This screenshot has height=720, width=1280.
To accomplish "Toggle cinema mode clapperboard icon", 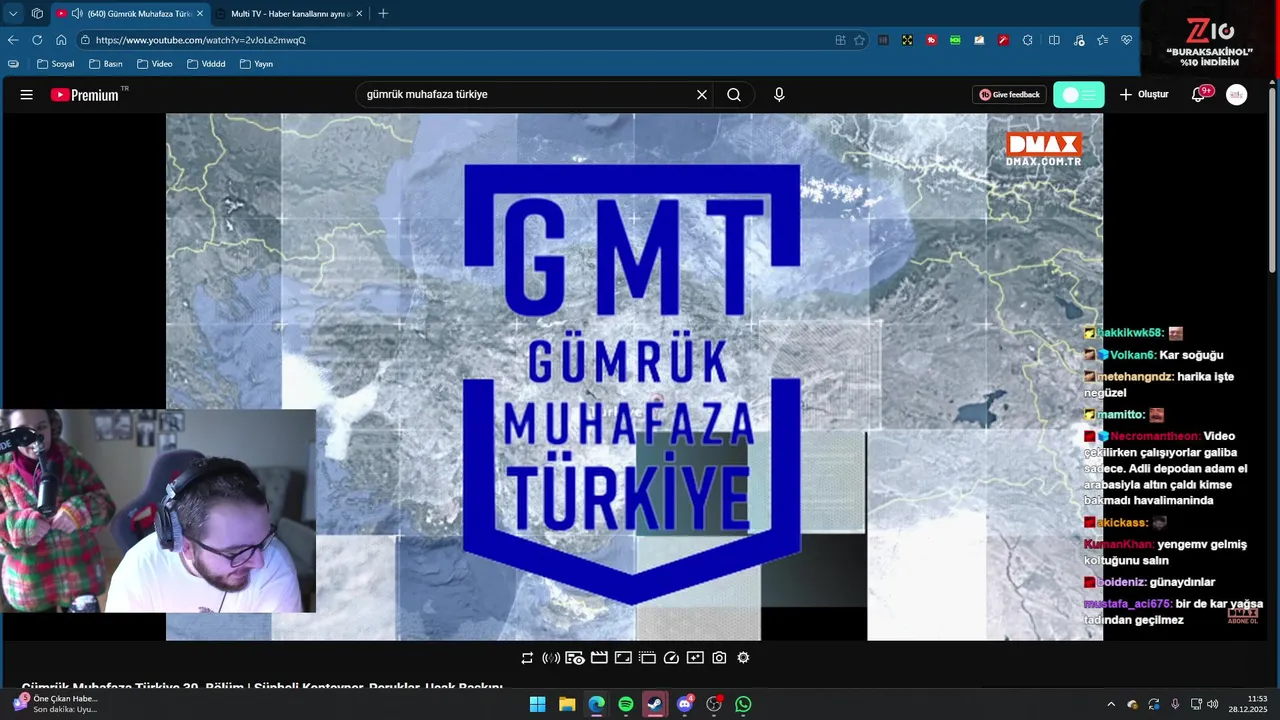I will click(x=599, y=658).
